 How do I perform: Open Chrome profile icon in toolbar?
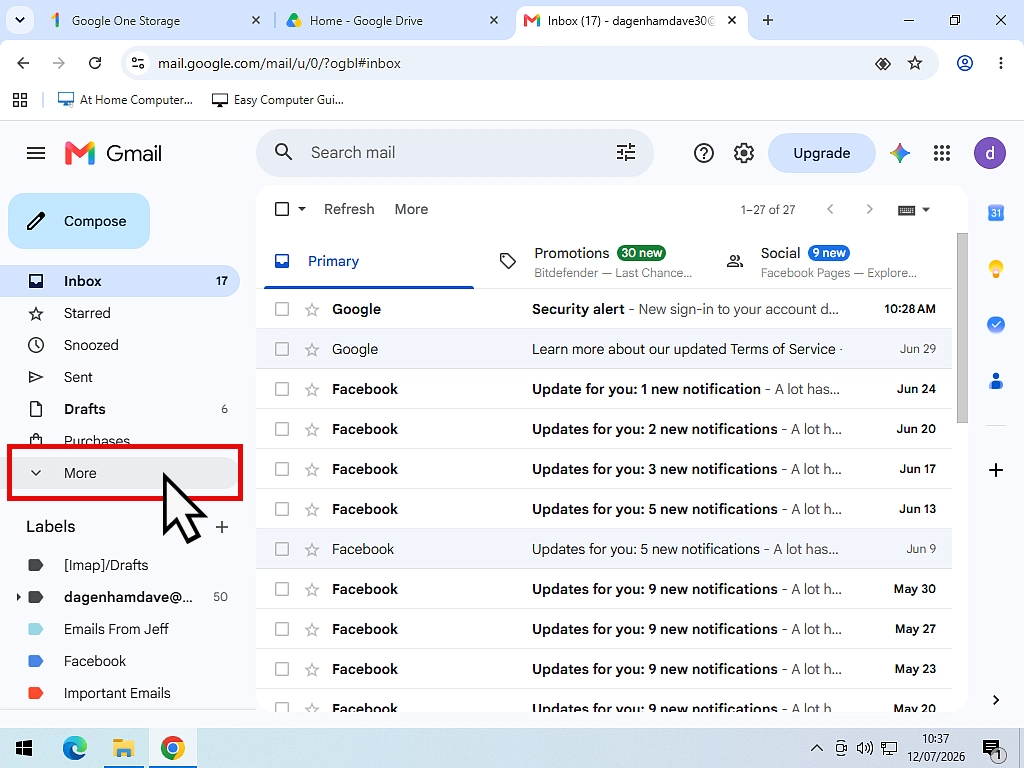[965, 63]
